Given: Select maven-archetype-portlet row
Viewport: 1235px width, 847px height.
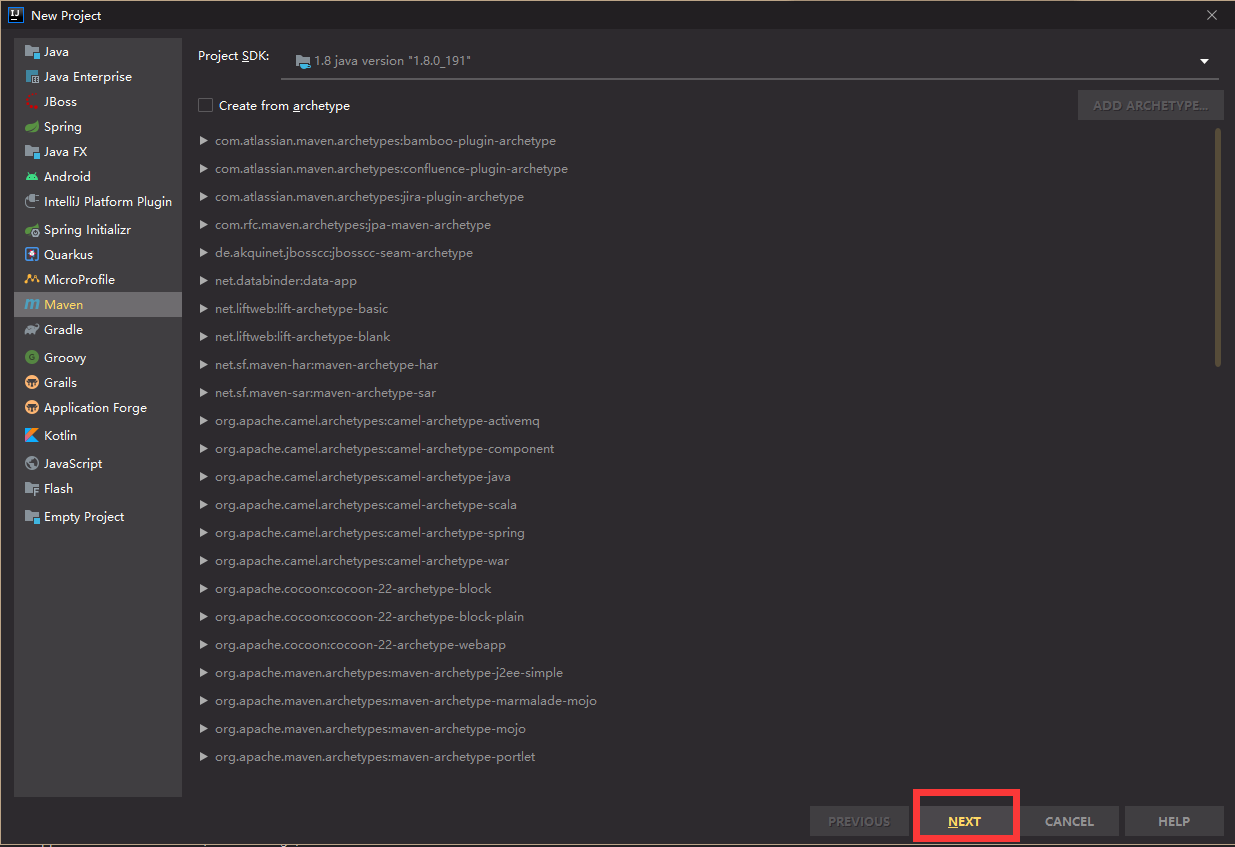Looking at the screenshot, I should [706, 757].
